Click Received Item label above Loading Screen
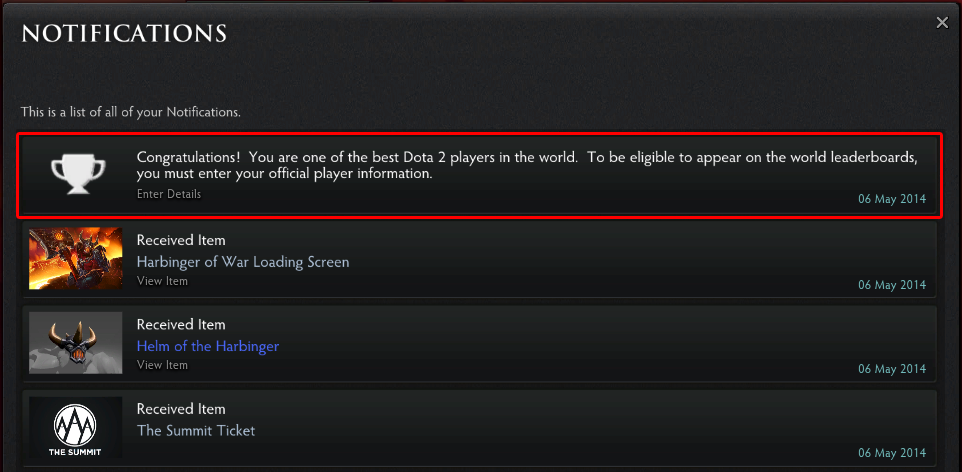The width and height of the screenshot is (962, 472). click(x=181, y=240)
